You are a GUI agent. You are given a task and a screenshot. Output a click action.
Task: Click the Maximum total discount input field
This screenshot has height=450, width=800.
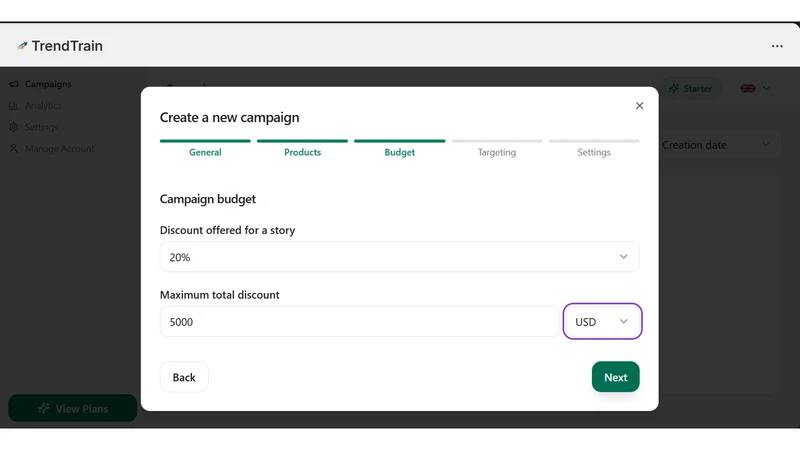[359, 321]
